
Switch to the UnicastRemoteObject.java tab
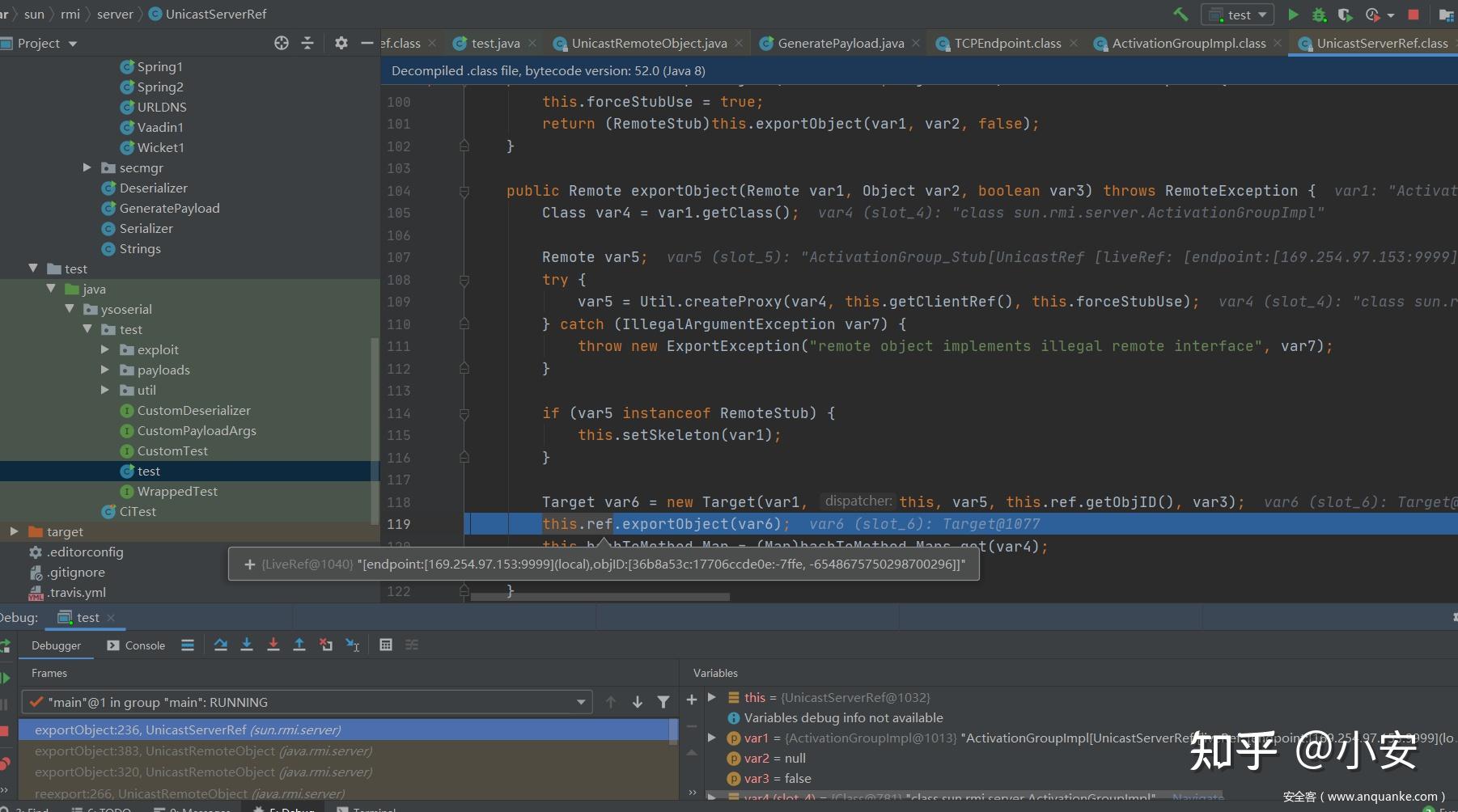(x=649, y=43)
